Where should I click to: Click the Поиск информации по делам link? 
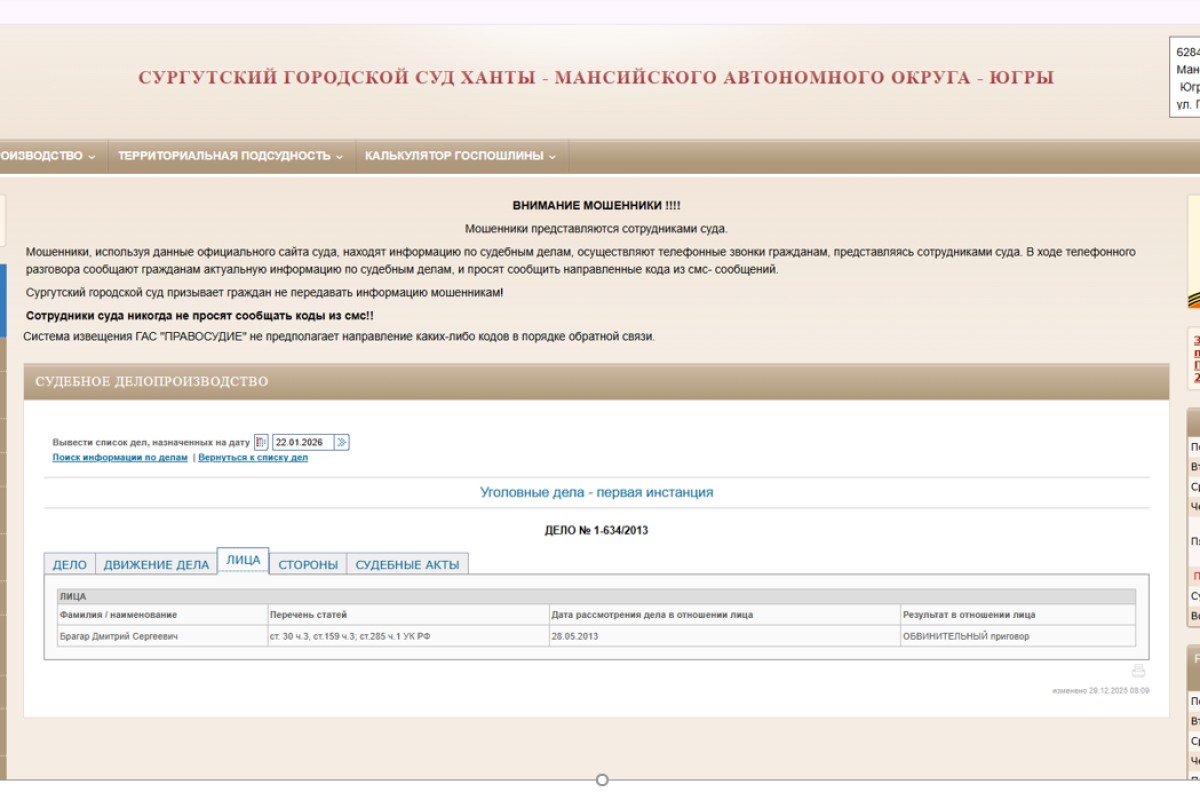click(x=120, y=458)
